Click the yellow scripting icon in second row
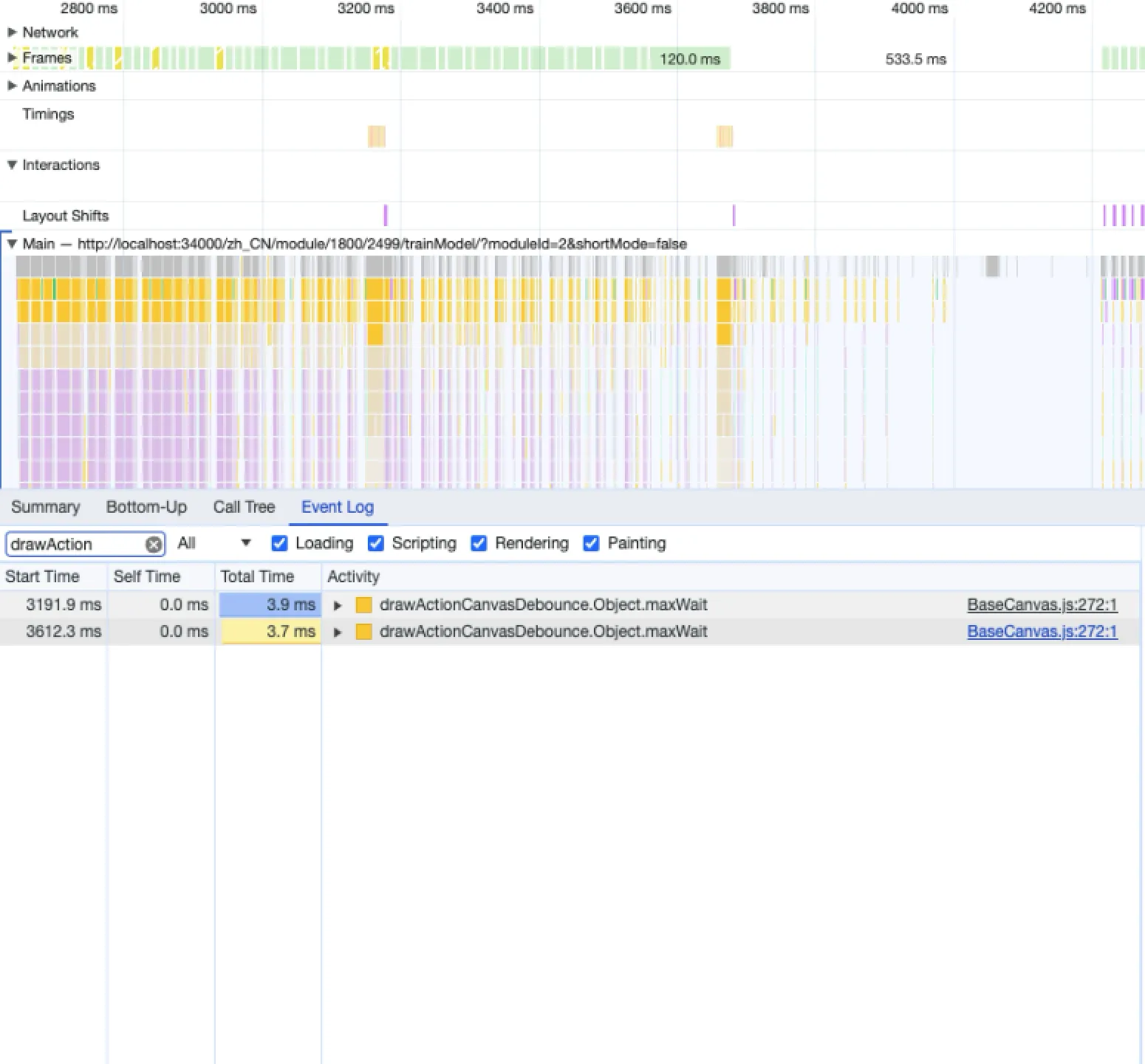This screenshot has height=1064, width=1145. (363, 632)
